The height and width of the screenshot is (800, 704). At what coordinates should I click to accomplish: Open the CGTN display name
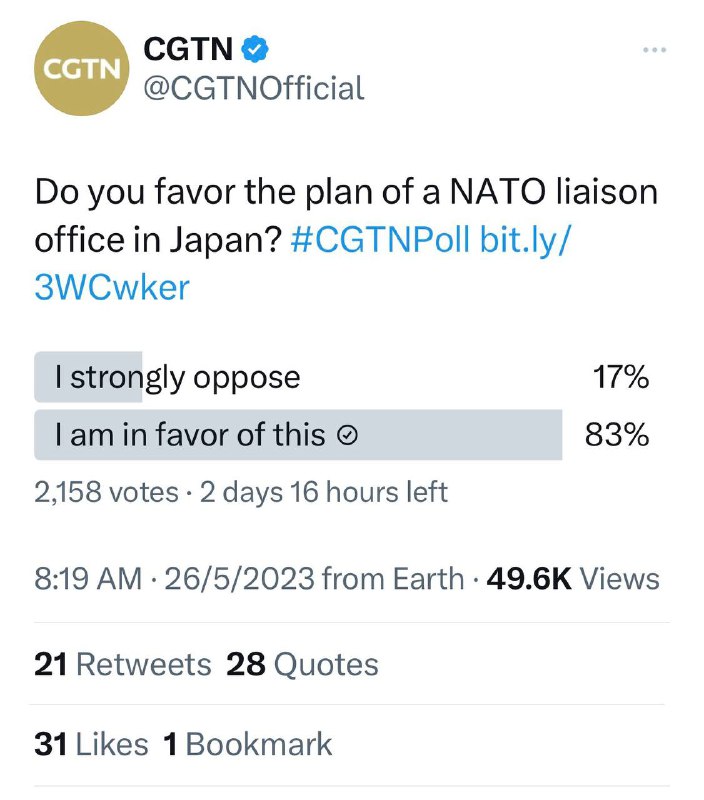click(x=189, y=47)
